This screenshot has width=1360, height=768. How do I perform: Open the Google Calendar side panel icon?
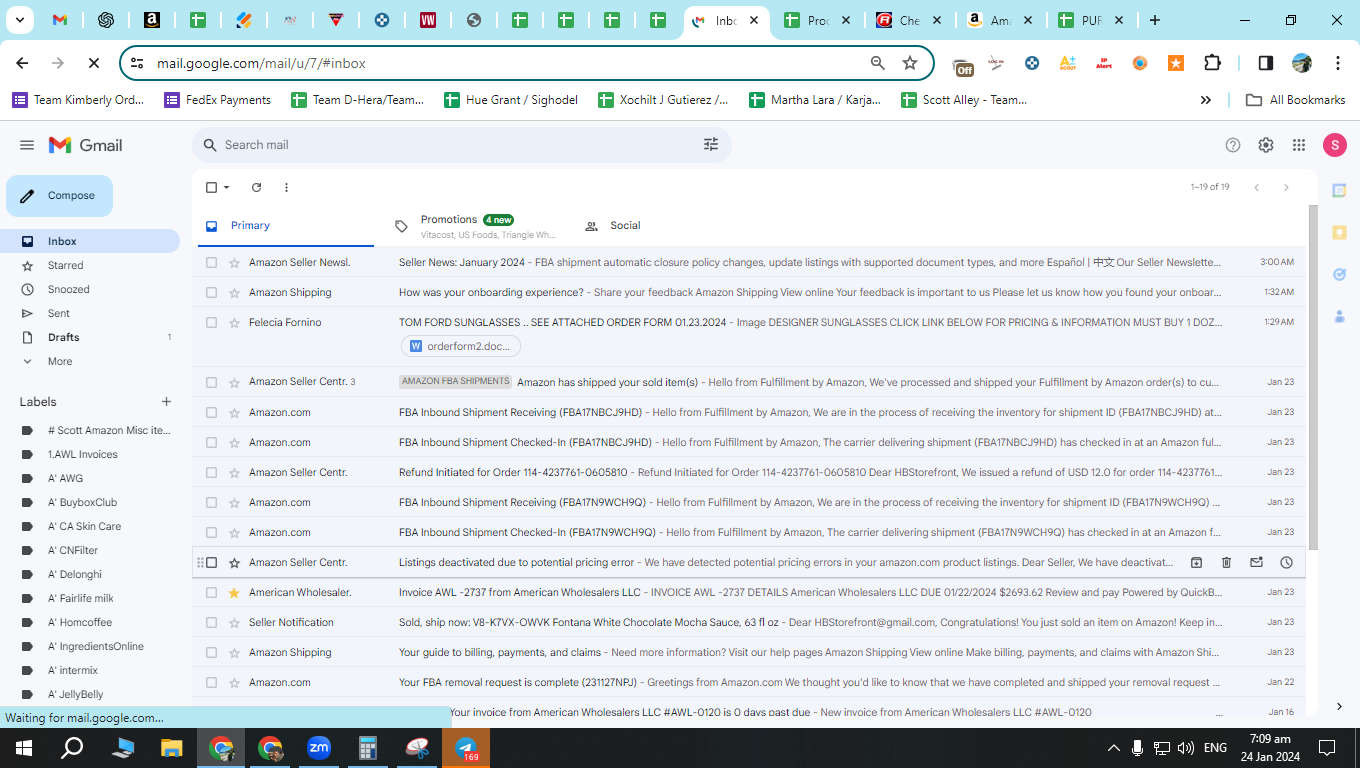pos(1339,190)
